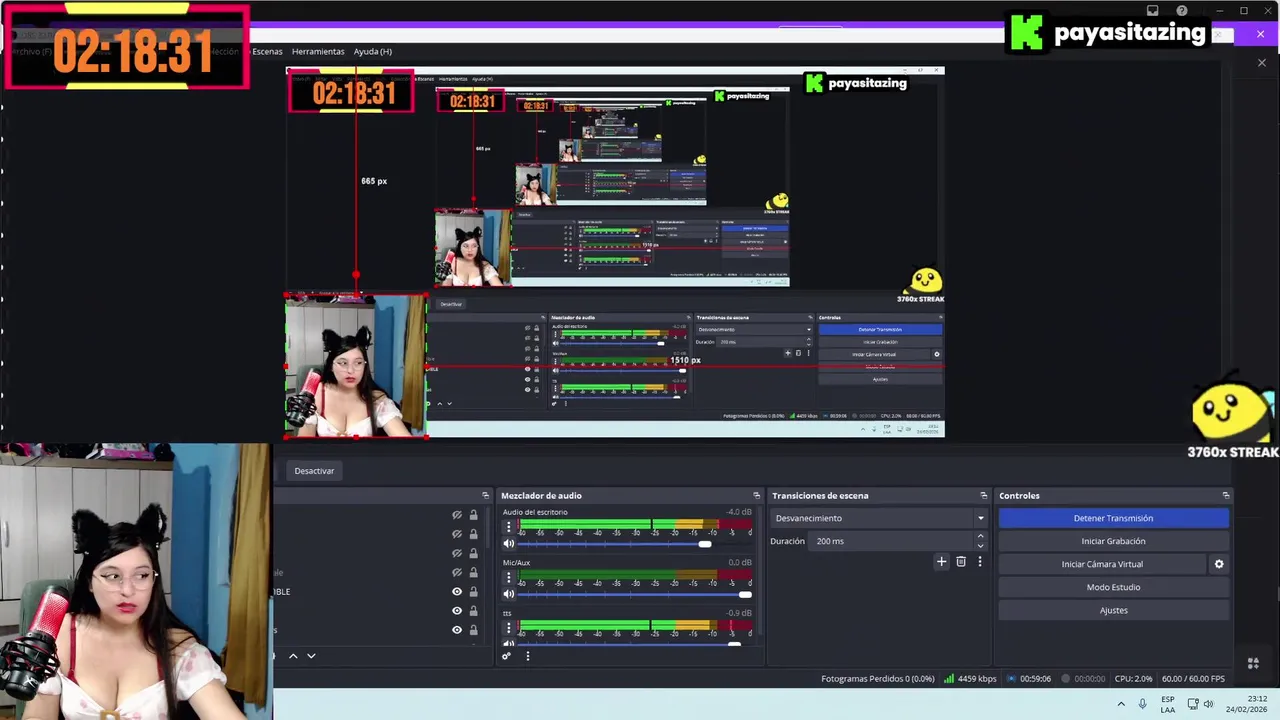Screen dimensions: 1280x720
Task: Move selected source down with the arrow
Action: pos(311,656)
